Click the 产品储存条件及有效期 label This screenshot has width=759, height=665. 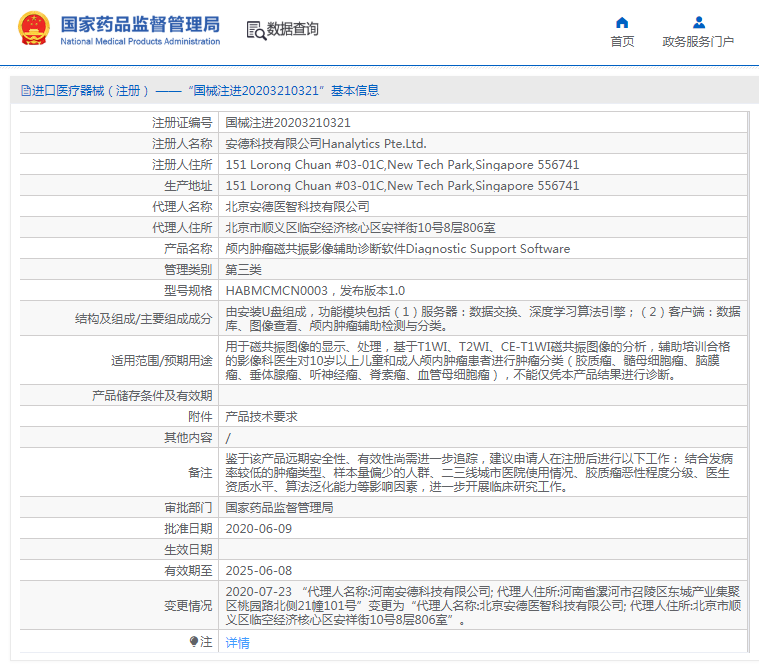152,395
